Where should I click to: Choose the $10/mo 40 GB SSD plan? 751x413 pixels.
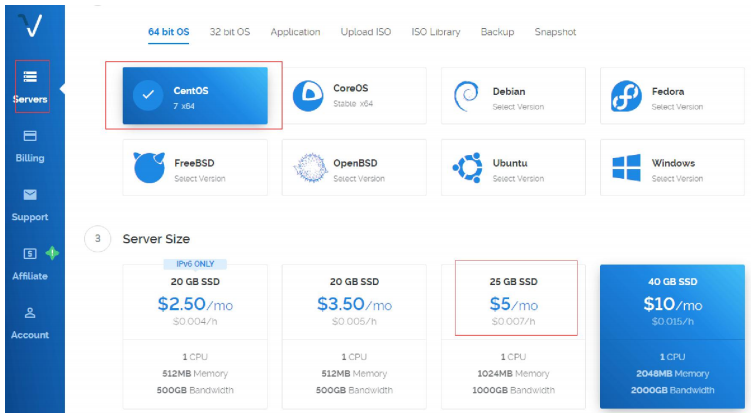pyautogui.click(x=672, y=336)
